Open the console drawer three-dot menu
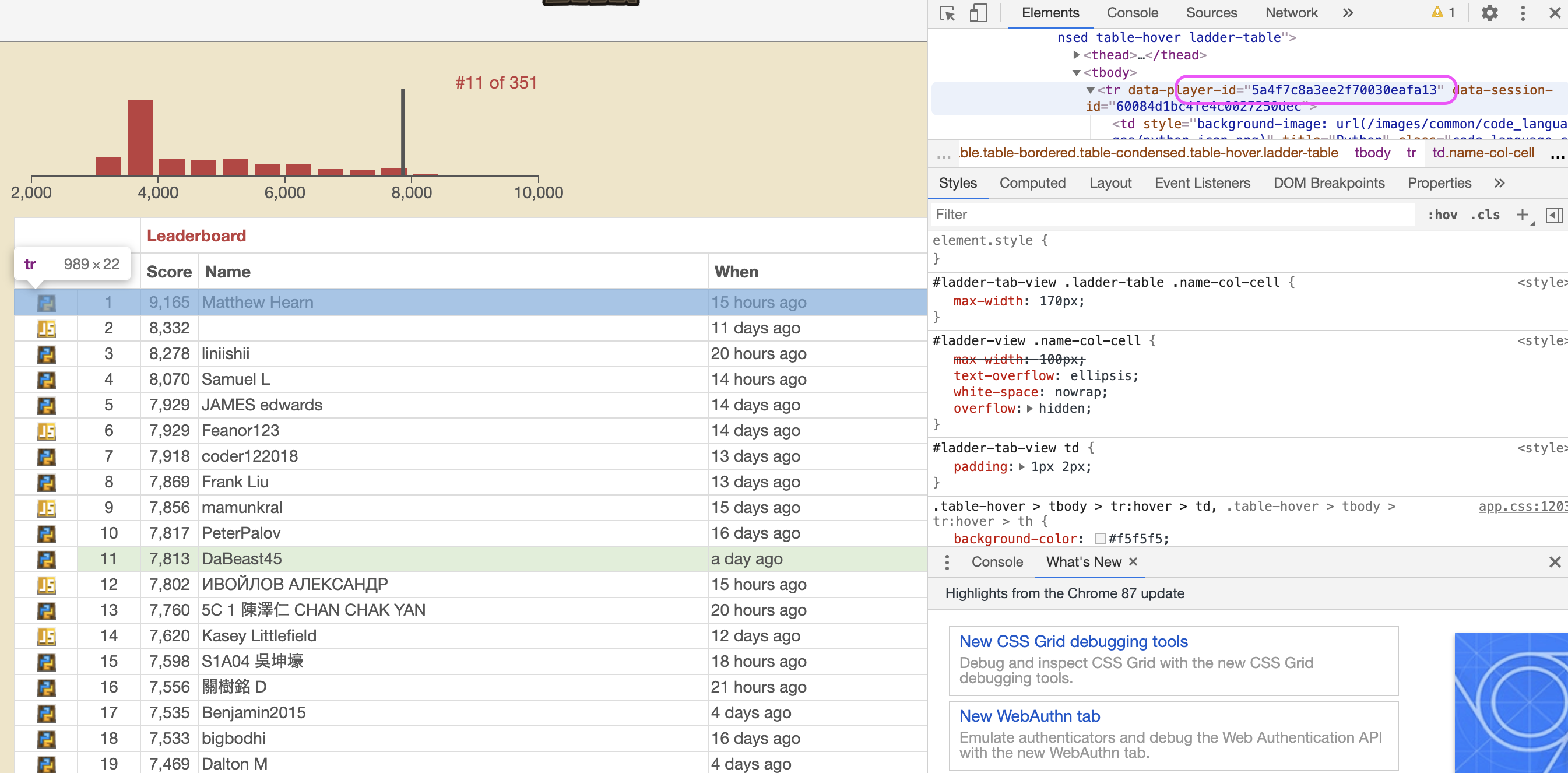Screen dimensions: 1568x773 [947, 562]
